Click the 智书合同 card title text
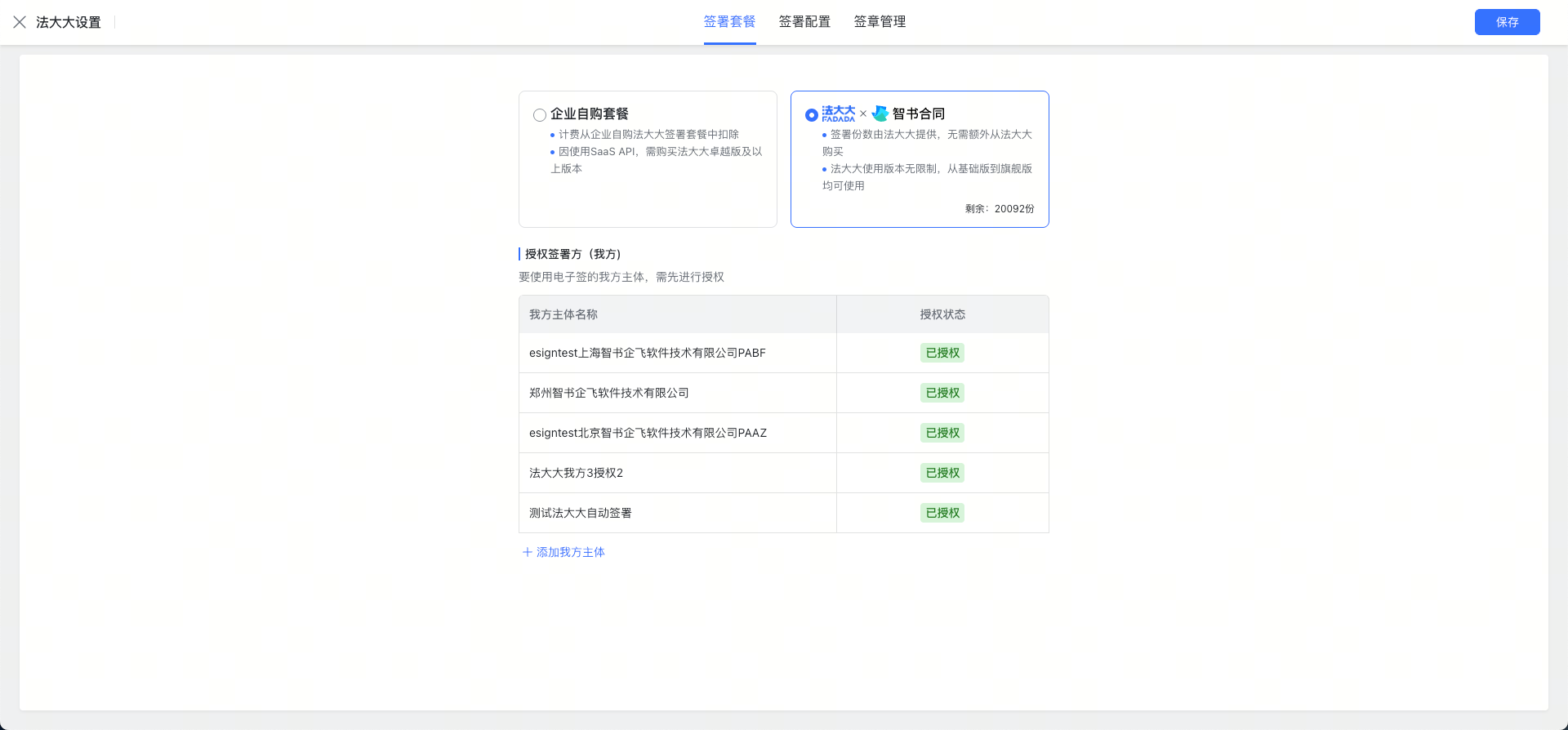This screenshot has width=1568, height=730. 919,114
